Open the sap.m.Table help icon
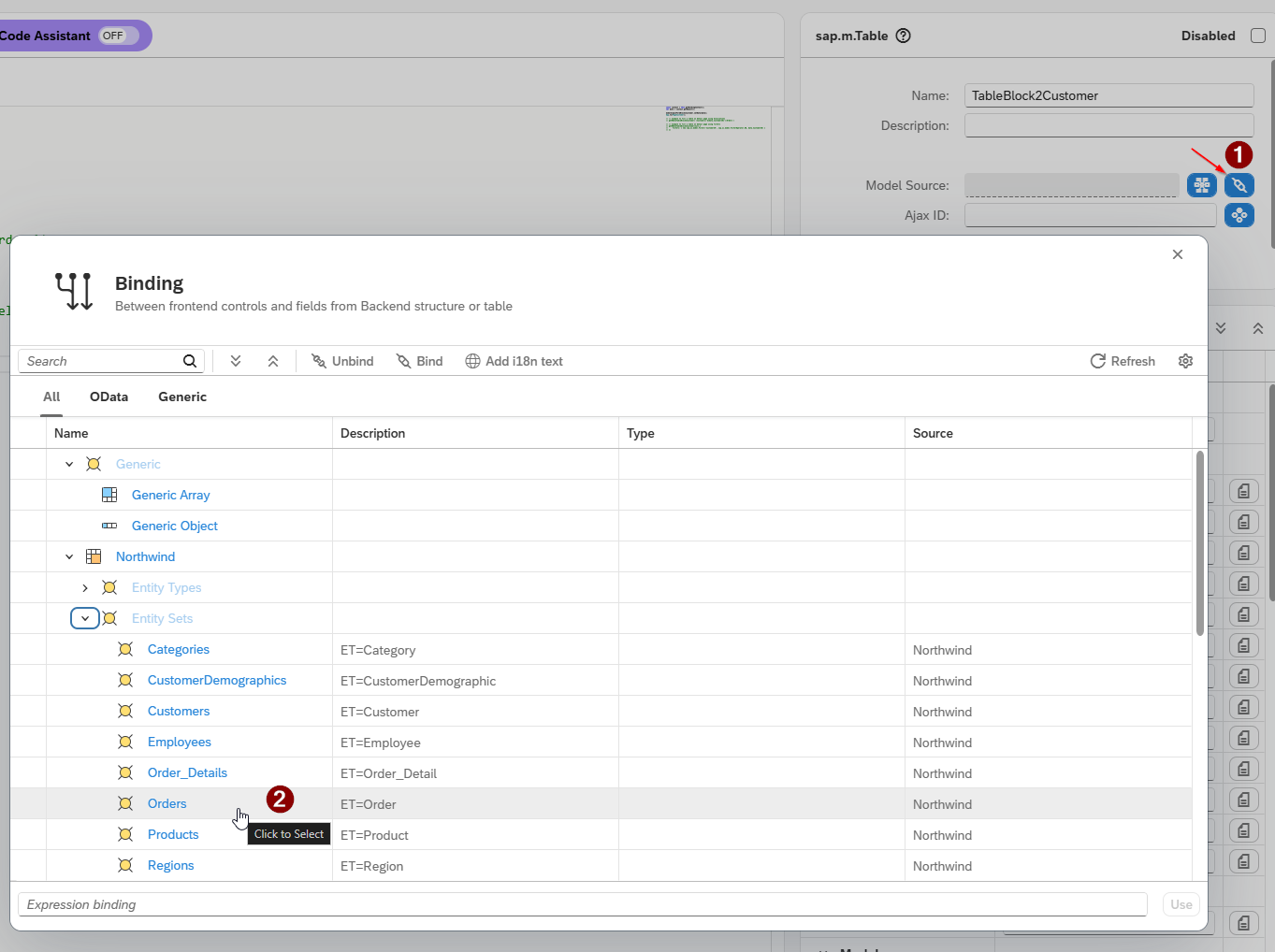 903,36
